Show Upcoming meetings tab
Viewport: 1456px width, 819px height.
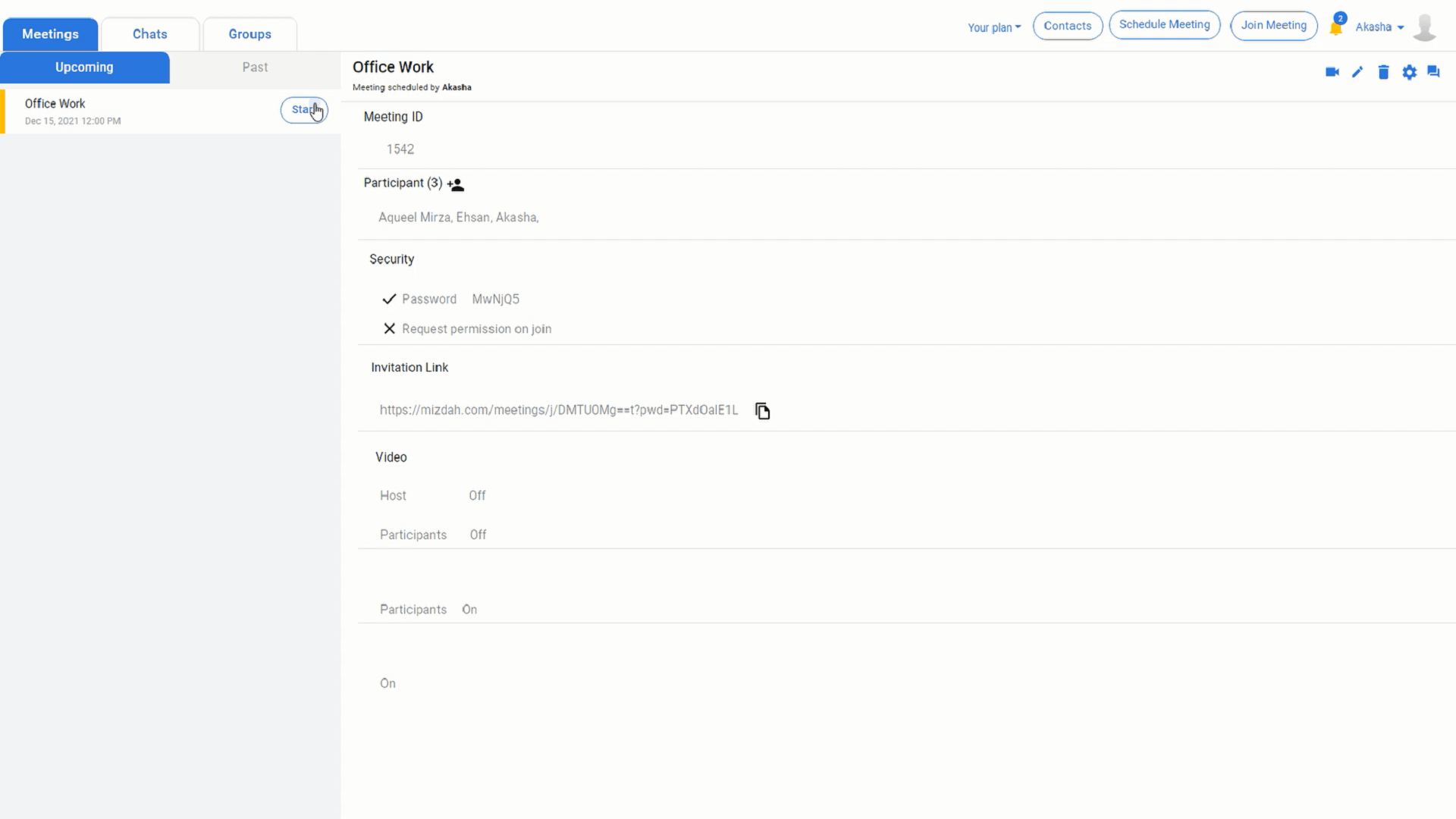pos(84,67)
